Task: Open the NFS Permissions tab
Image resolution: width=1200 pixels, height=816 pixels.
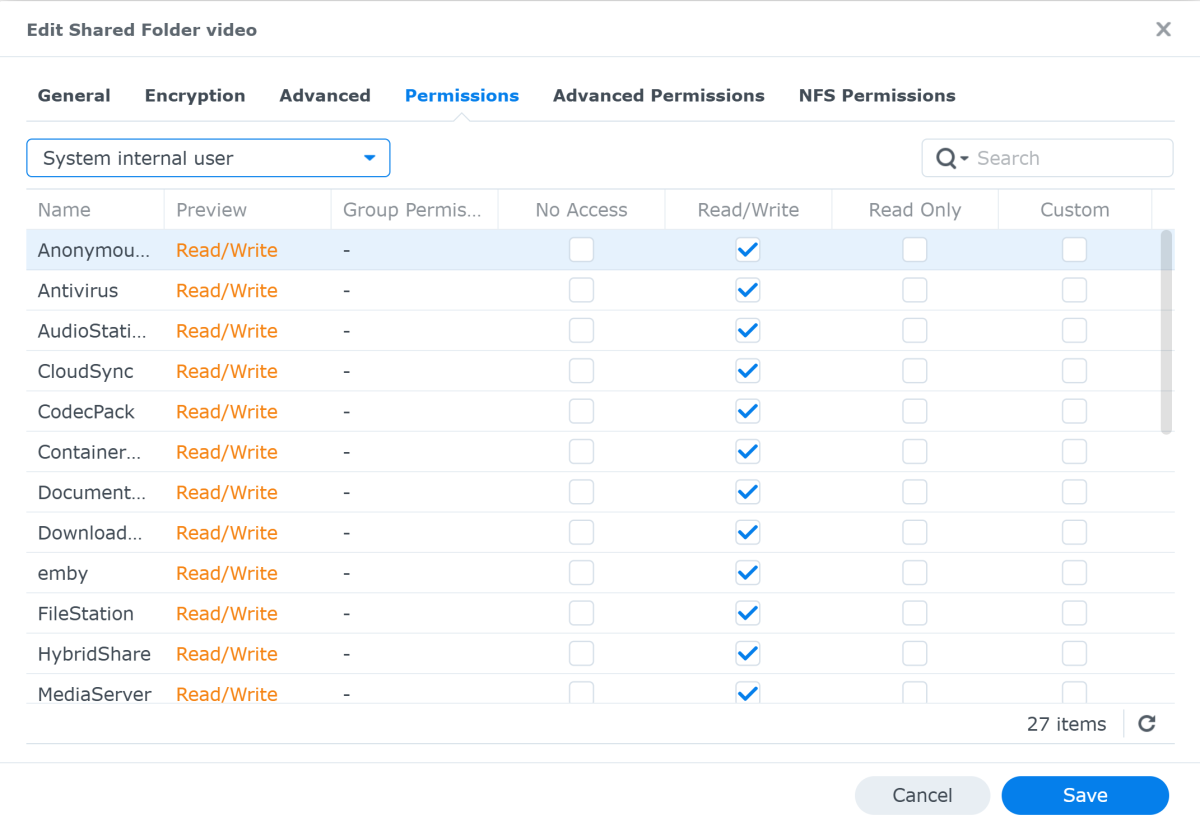Action: pyautogui.click(x=877, y=95)
